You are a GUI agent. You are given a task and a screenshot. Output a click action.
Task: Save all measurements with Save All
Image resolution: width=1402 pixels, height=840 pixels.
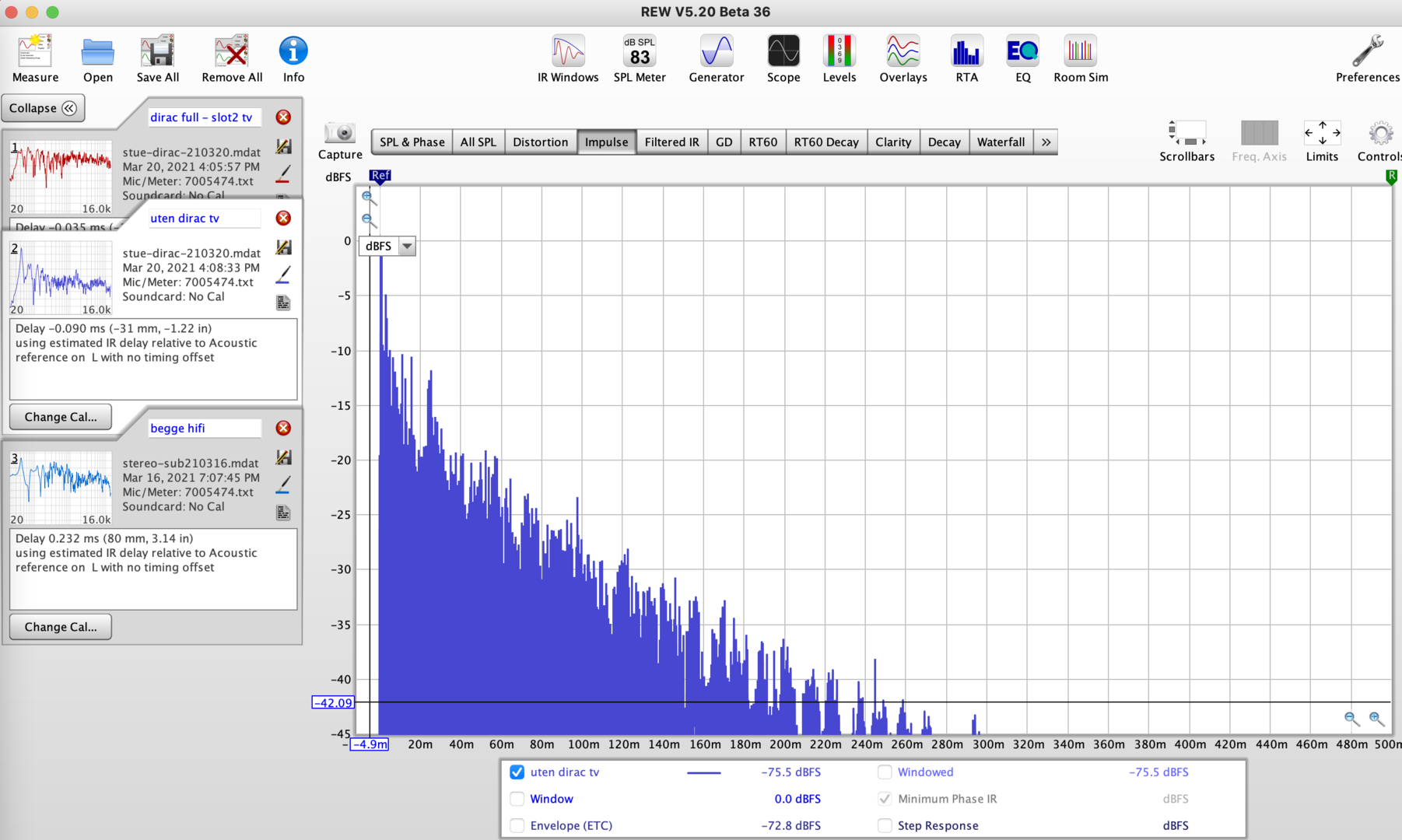coord(157,58)
